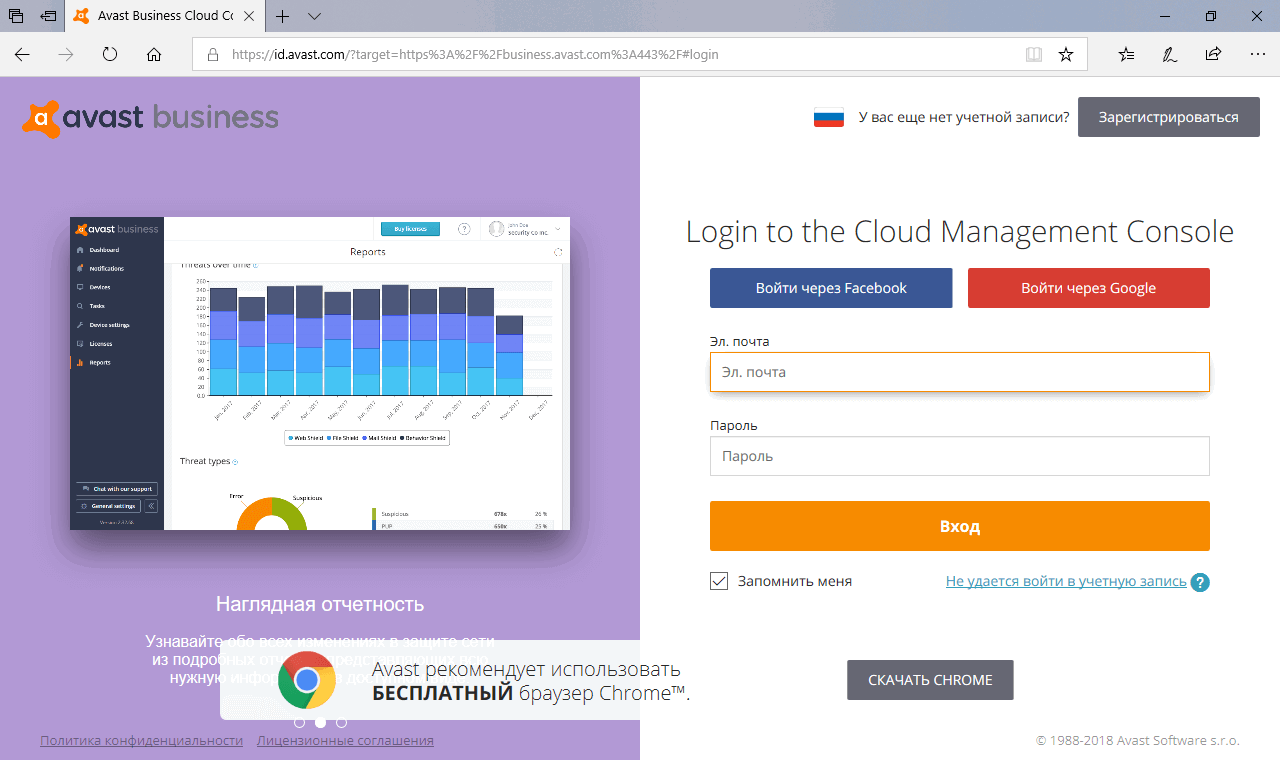This screenshot has height=760, width=1280.
Task: Focus the Пароль input field
Action: pos(960,456)
